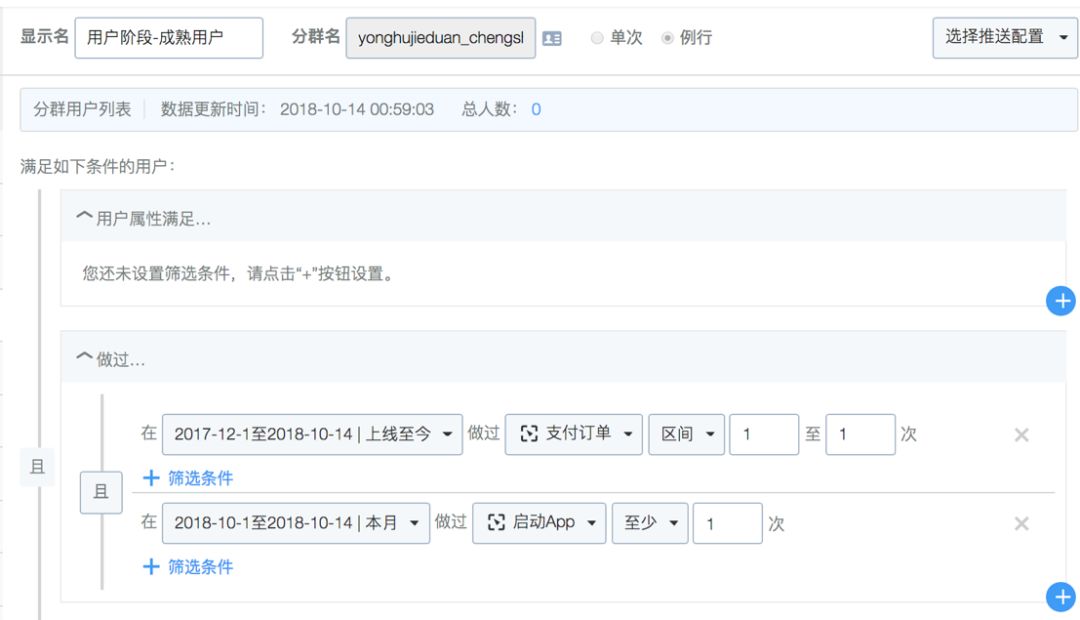Toggle the outer 且 logic operator

tap(37, 467)
